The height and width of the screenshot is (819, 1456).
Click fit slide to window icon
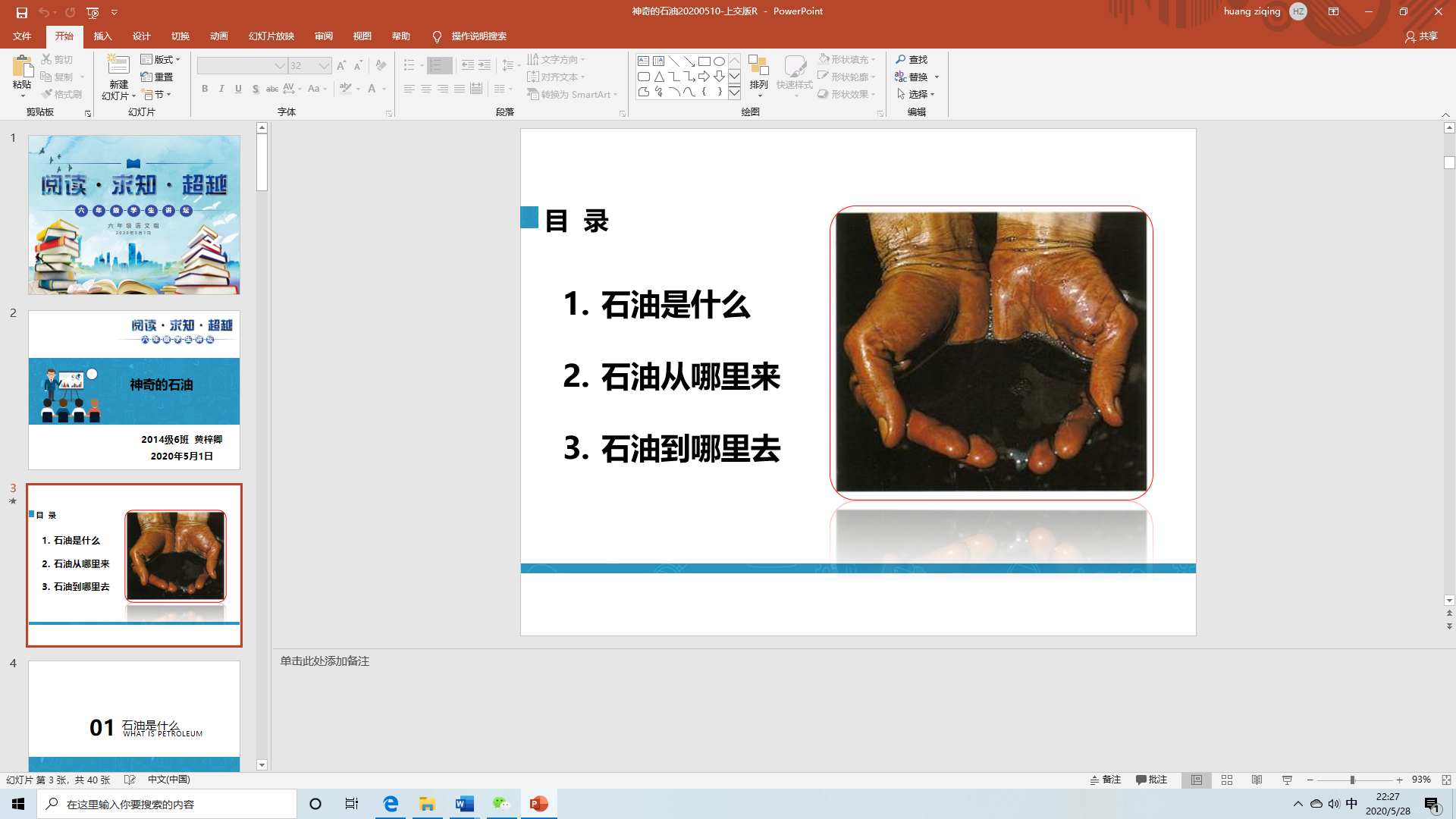pos(1446,780)
